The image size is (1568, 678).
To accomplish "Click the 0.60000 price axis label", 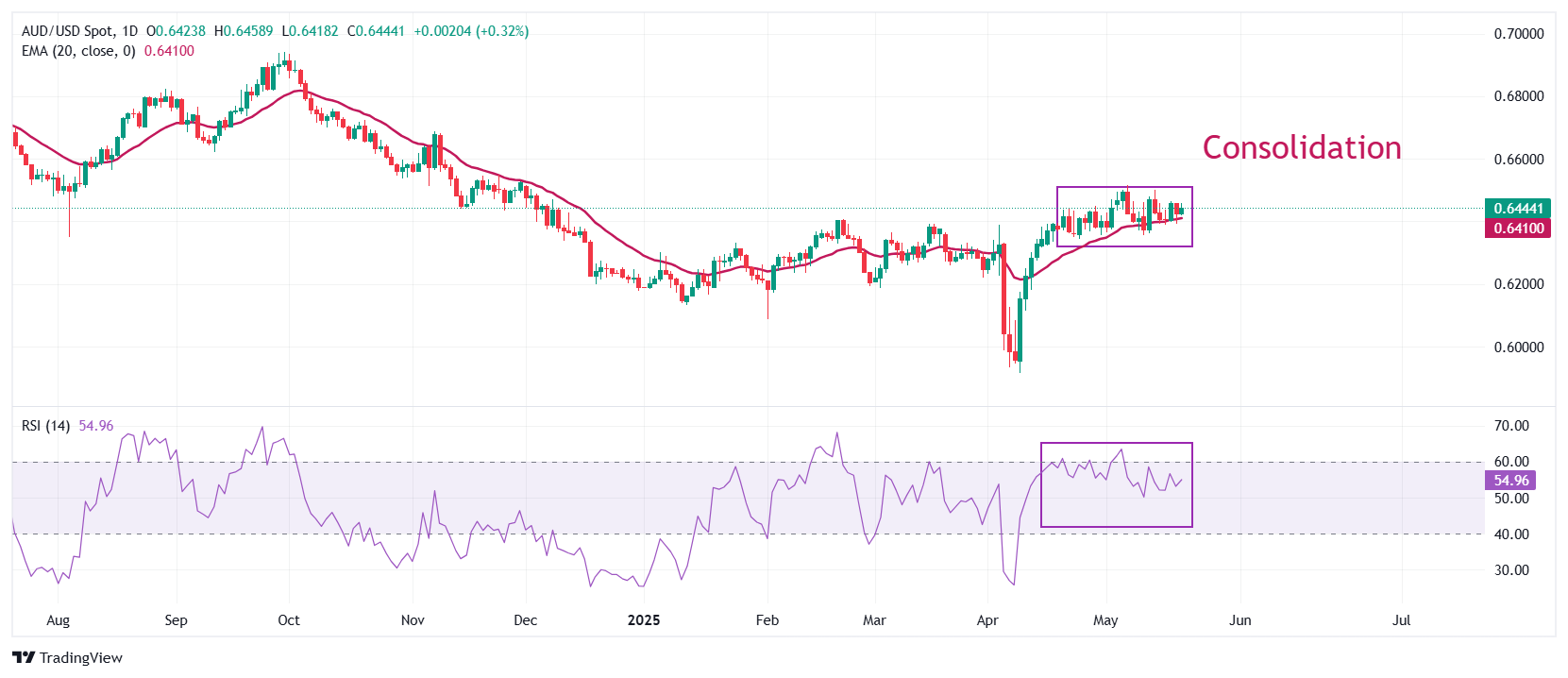I will tap(1518, 347).
